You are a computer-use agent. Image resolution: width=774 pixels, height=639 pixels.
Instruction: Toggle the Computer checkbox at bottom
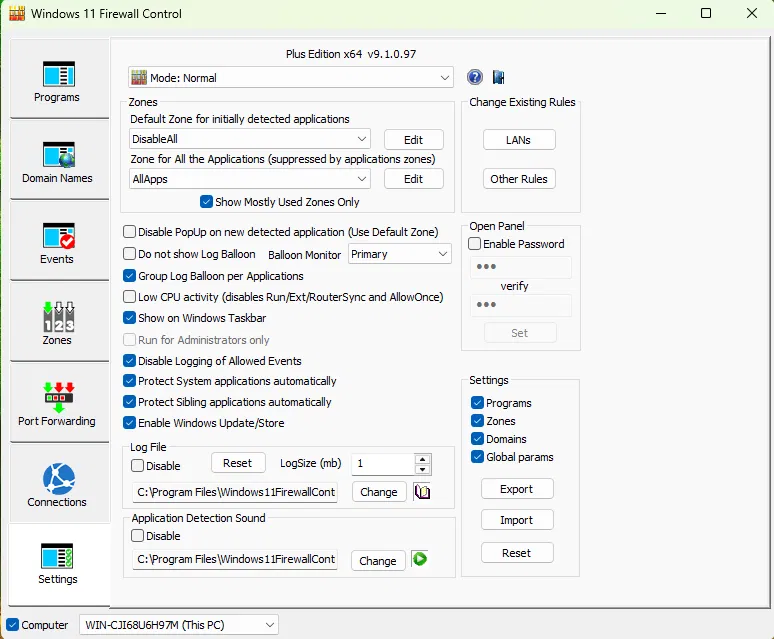pos(12,625)
